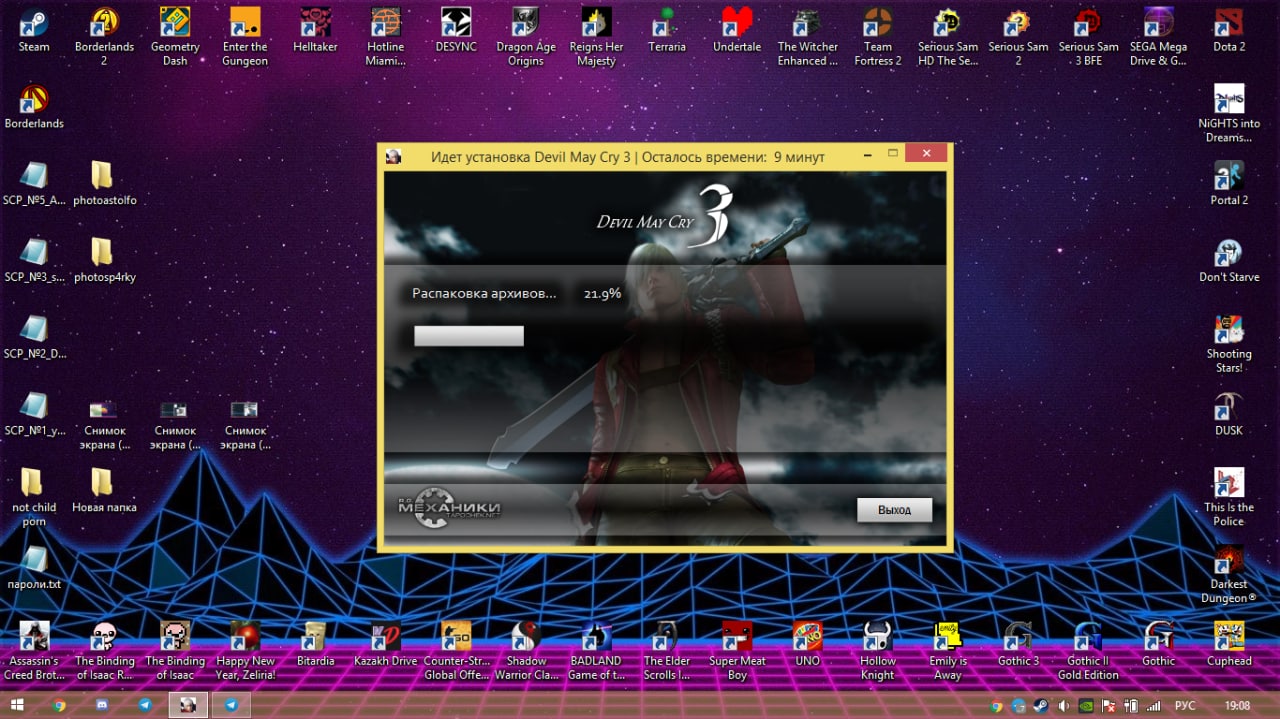
Task: Open Team Fortress 2 icon
Action: pos(878,37)
